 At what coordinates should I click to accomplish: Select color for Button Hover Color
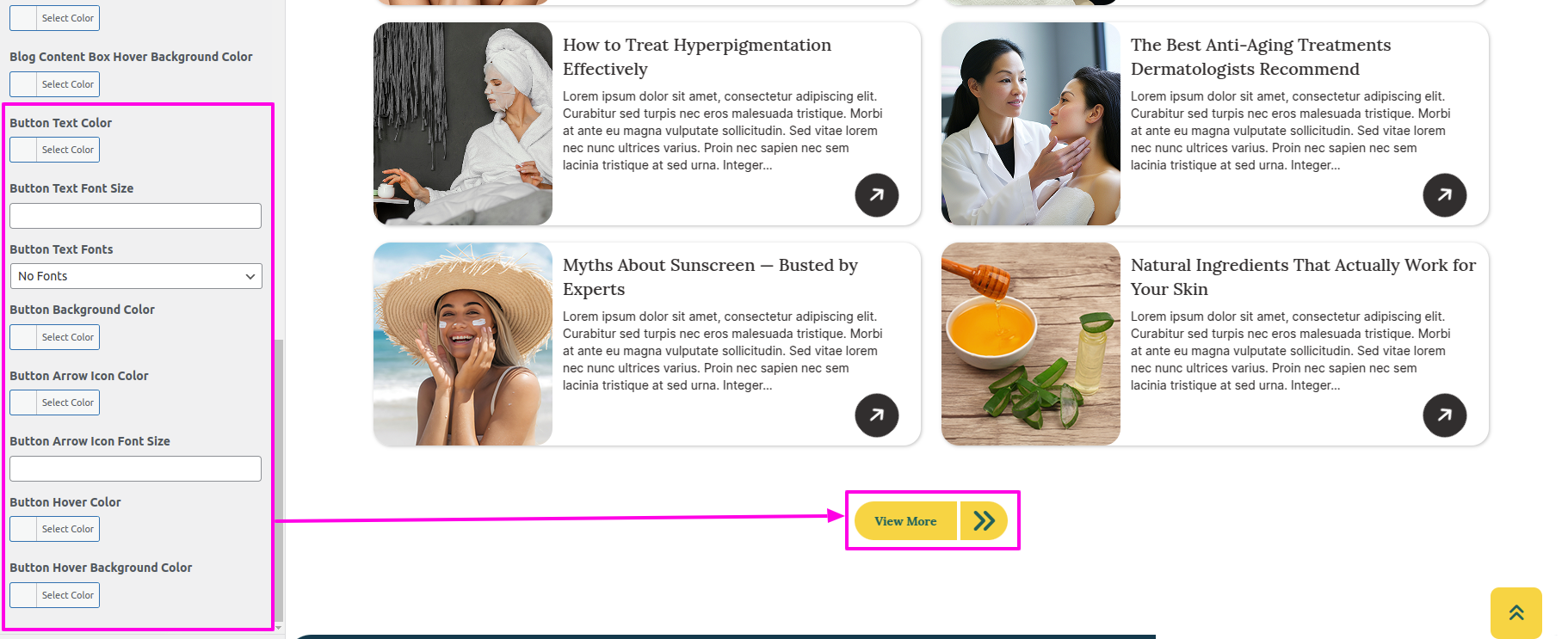(x=54, y=529)
